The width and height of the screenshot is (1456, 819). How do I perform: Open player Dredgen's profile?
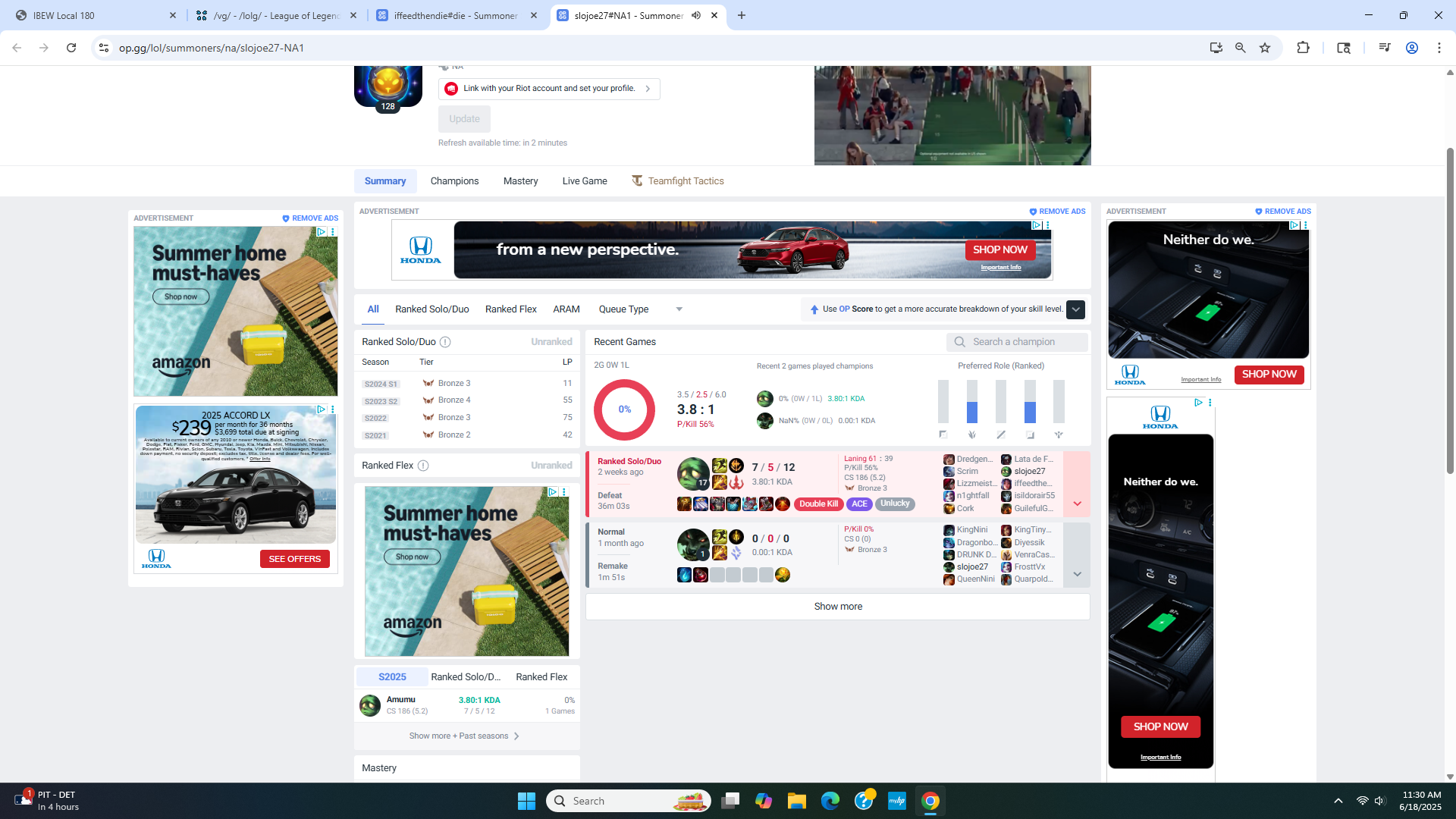974,460
